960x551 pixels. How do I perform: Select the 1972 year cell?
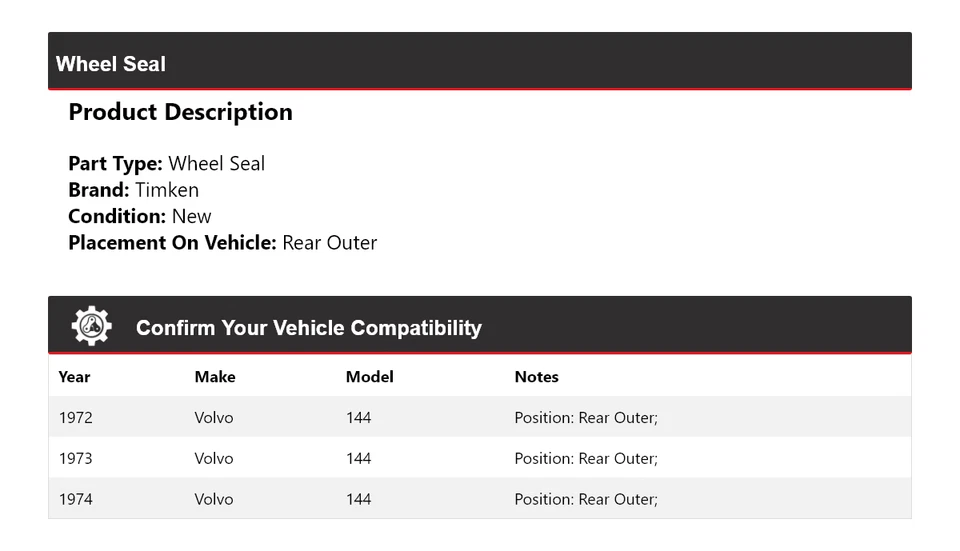76,418
